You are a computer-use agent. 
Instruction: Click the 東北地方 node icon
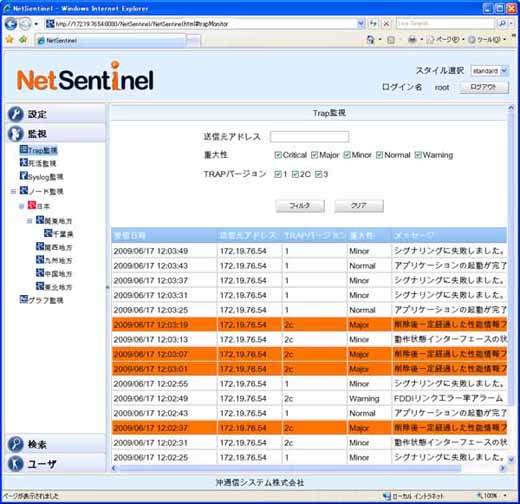[40, 286]
